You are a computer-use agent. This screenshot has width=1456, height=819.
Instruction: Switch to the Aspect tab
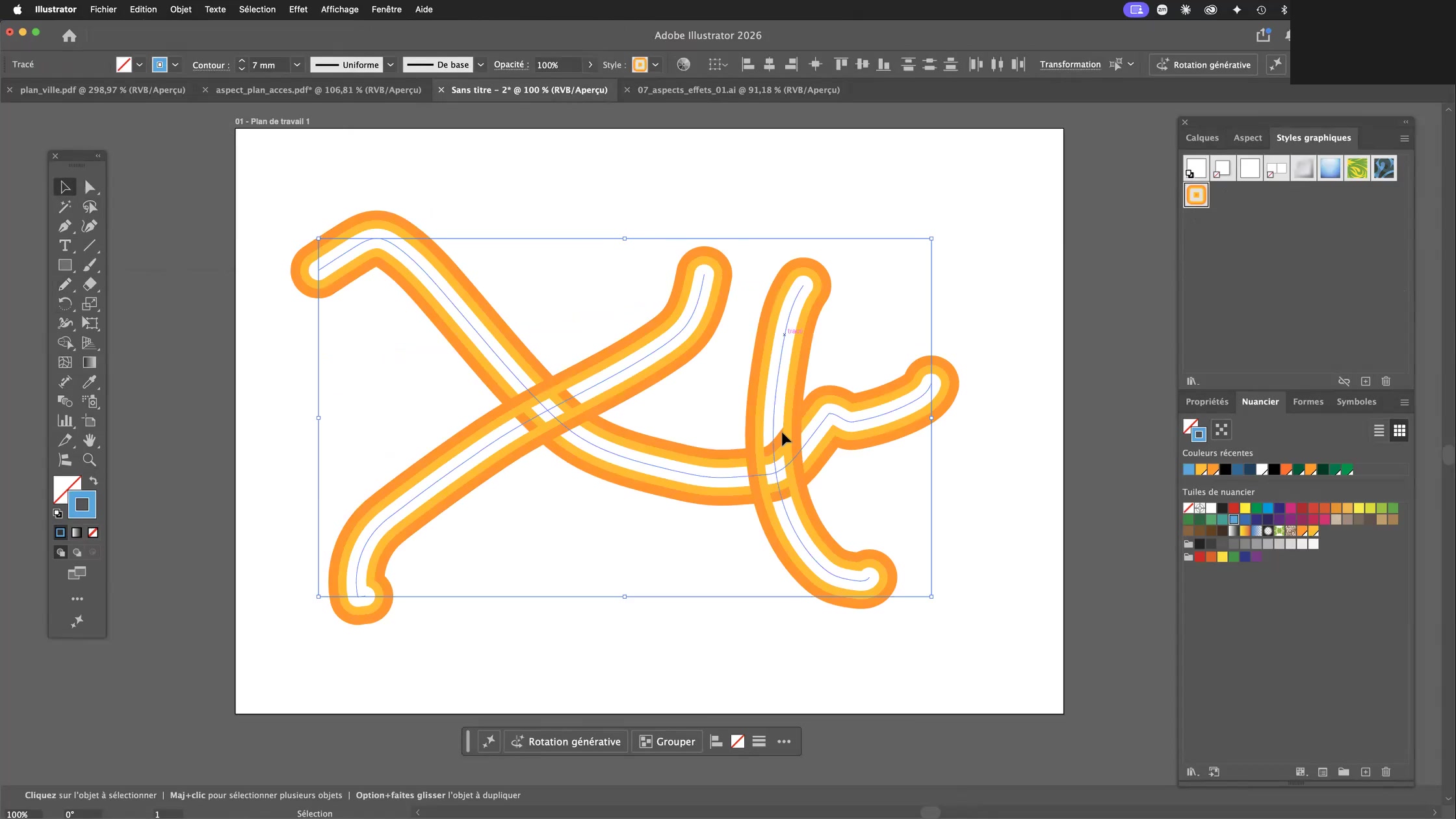click(1247, 138)
